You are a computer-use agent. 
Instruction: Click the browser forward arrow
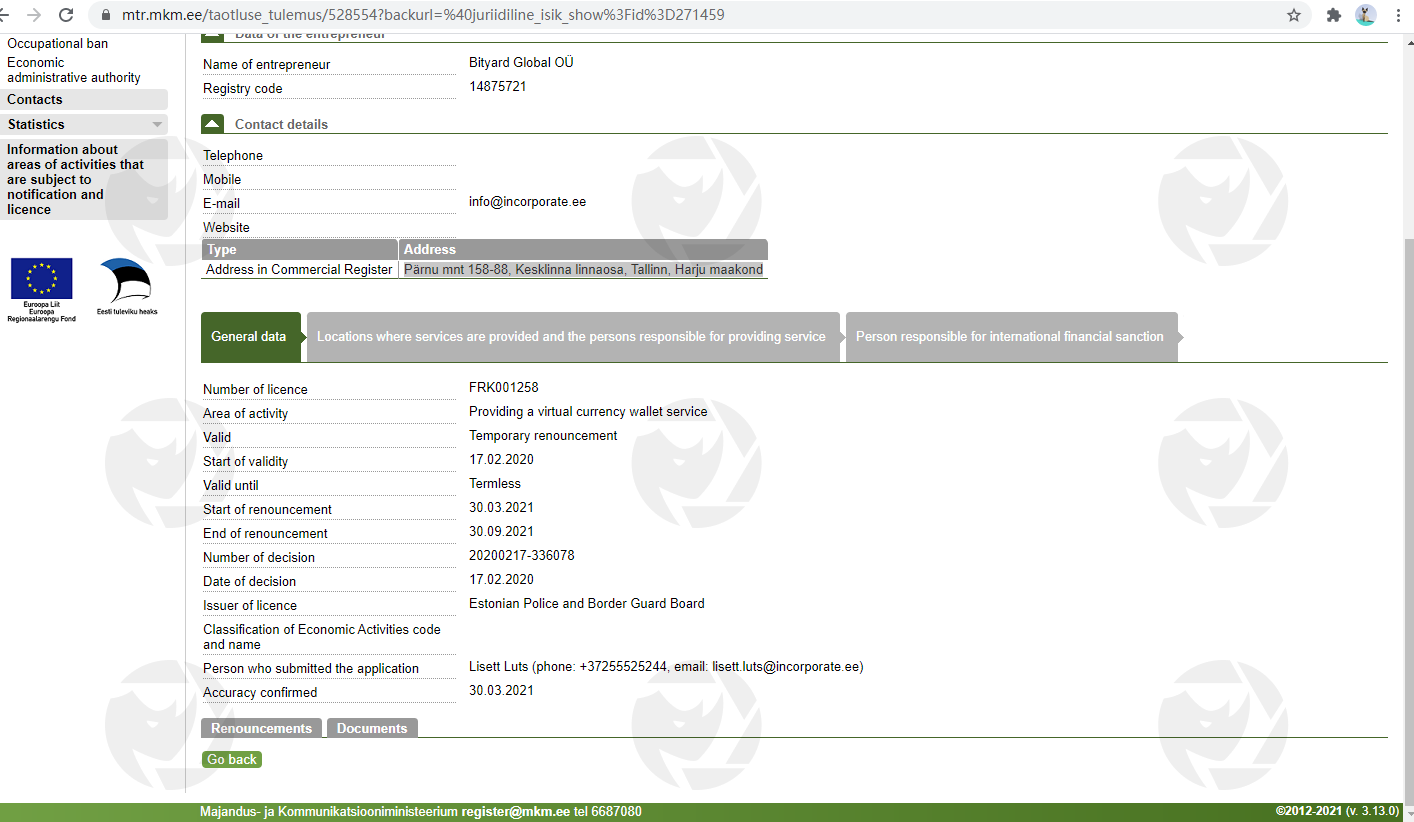click(x=34, y=15)
